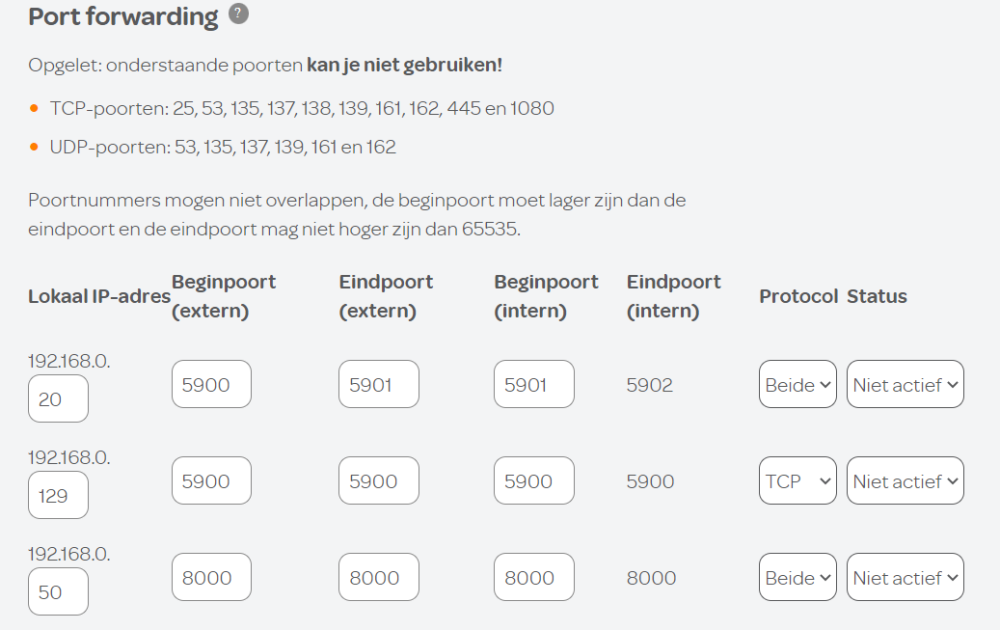This screenshot has width=1000, height=630.
Task: Focus the local IP field containing 50
Action: point(58,592)
